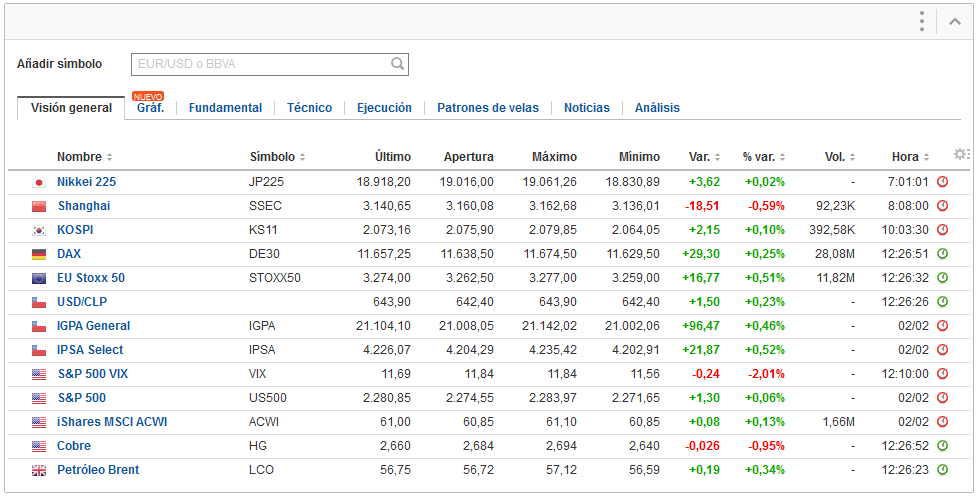
Task: Click green clock icon on DAX row
Action: click(942, 254)
